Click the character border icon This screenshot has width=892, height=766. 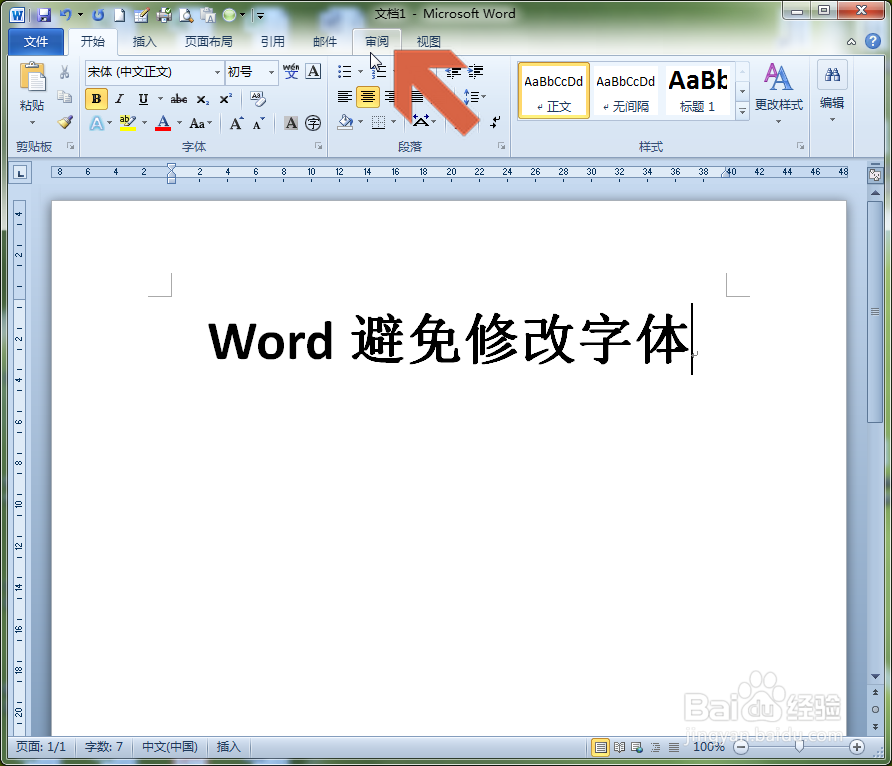(x=313, y=72)
